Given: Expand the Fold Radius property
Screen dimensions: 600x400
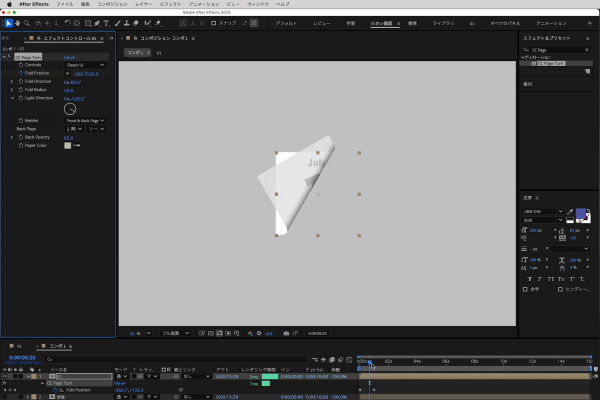Looking at the screenshot, I should click(11, 90).
